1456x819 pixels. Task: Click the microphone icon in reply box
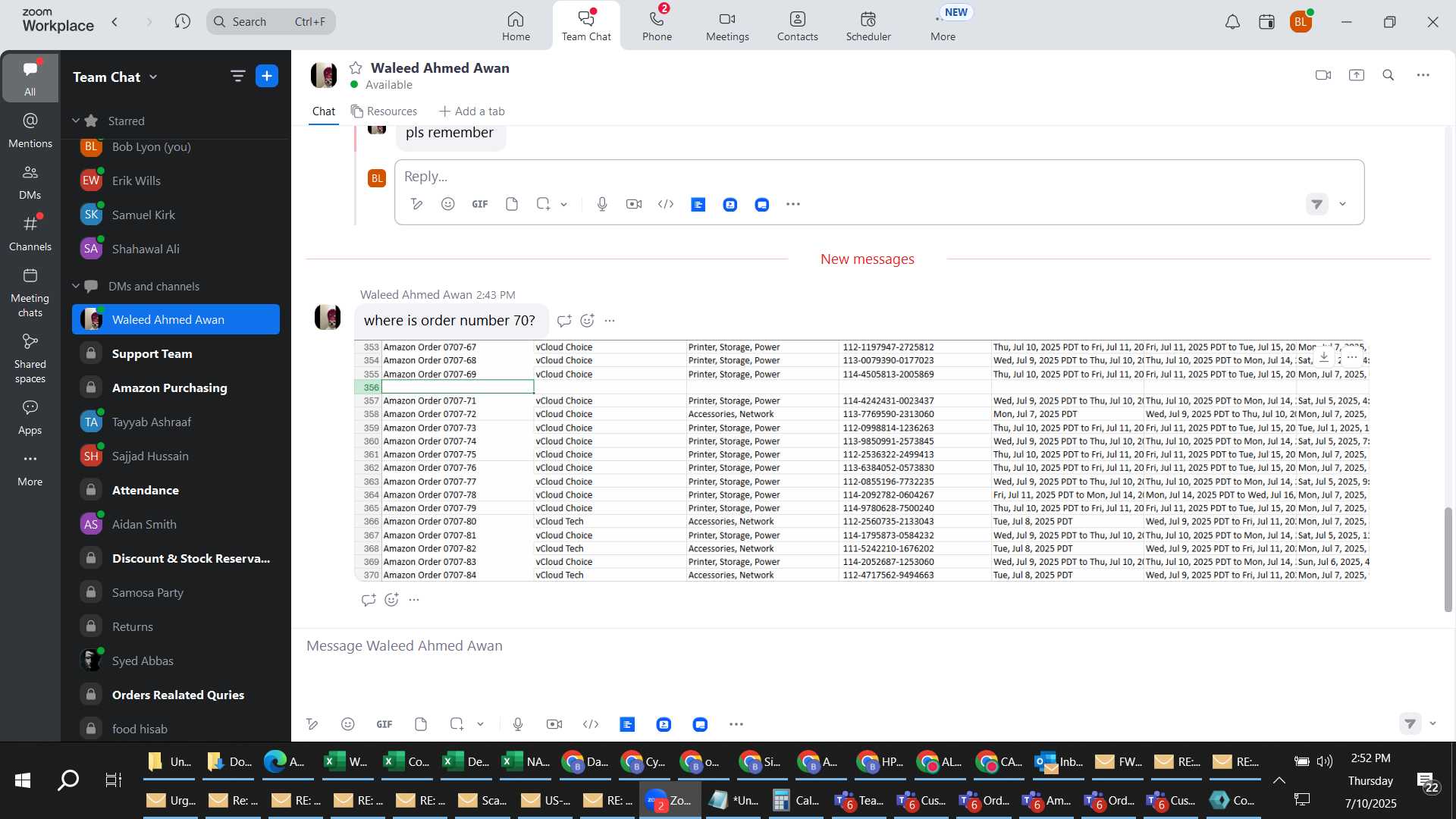(x=602, y=204)
